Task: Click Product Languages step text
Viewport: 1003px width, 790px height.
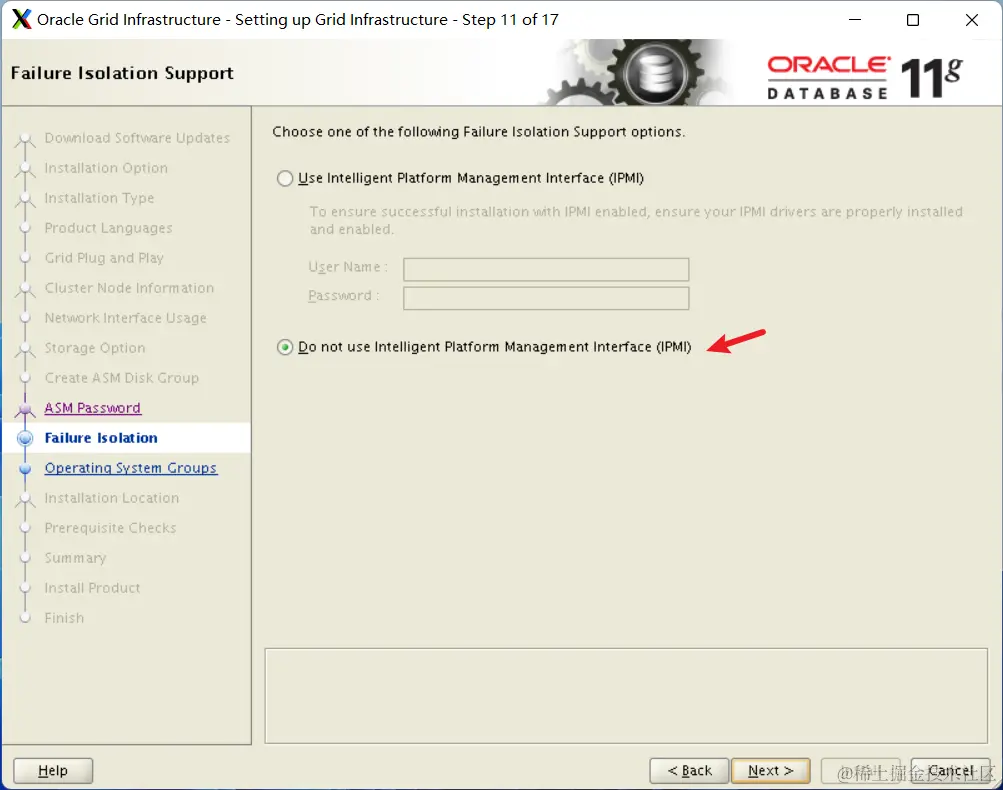Action: click(108, 228)
